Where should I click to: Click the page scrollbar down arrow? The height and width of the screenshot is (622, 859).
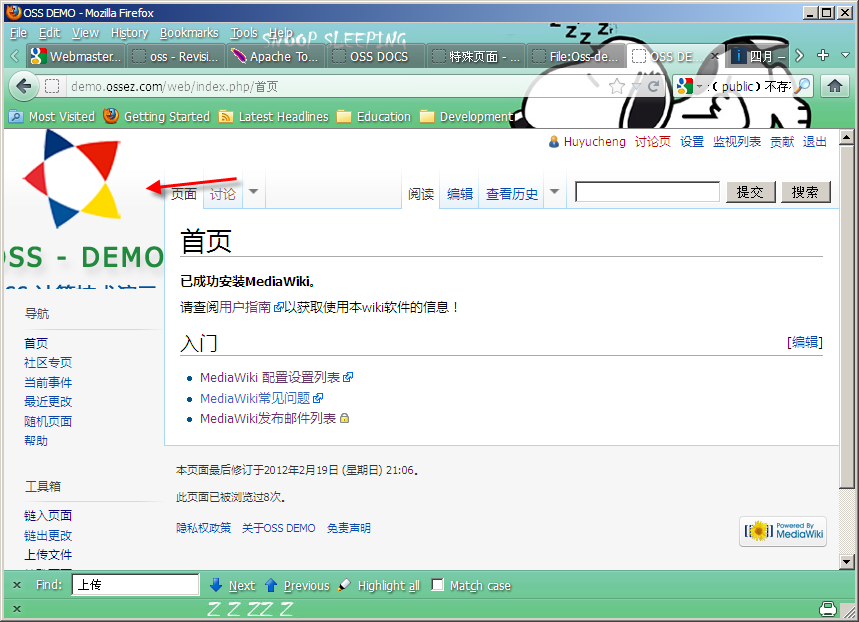point(846,561)
